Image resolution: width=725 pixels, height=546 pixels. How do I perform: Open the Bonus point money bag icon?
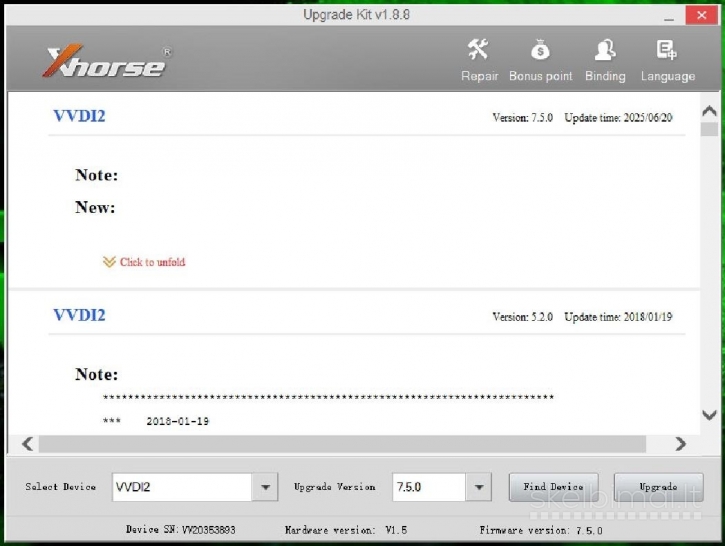point(540,50)
